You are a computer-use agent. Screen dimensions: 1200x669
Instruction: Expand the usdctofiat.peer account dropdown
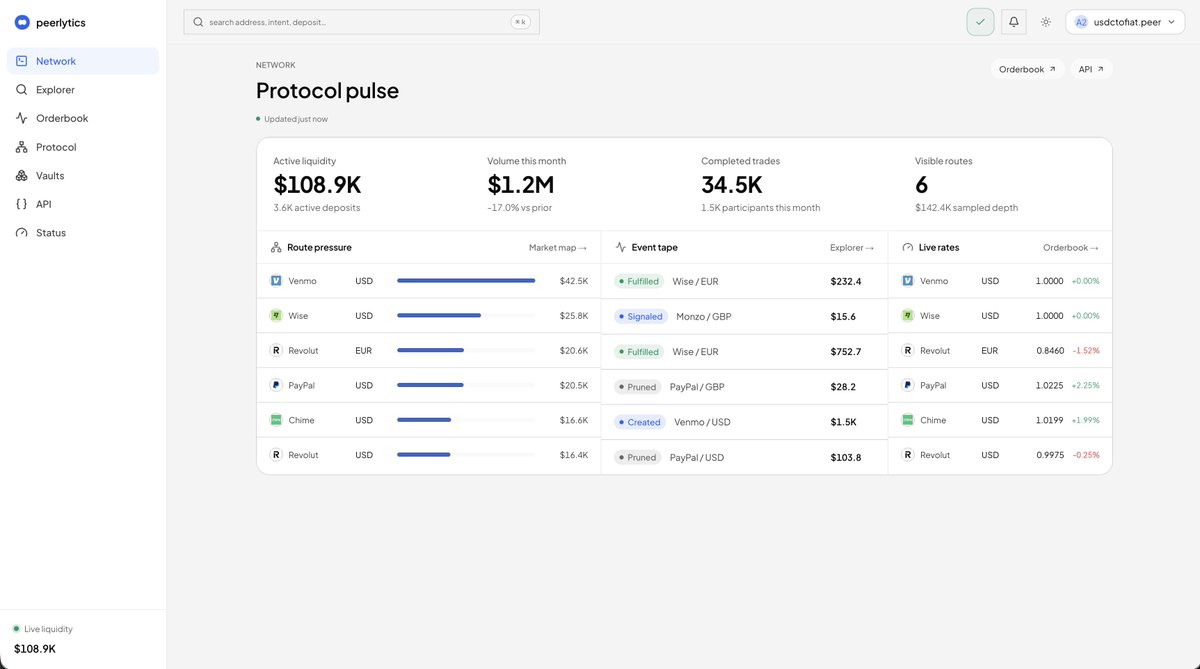point(1125,22)
